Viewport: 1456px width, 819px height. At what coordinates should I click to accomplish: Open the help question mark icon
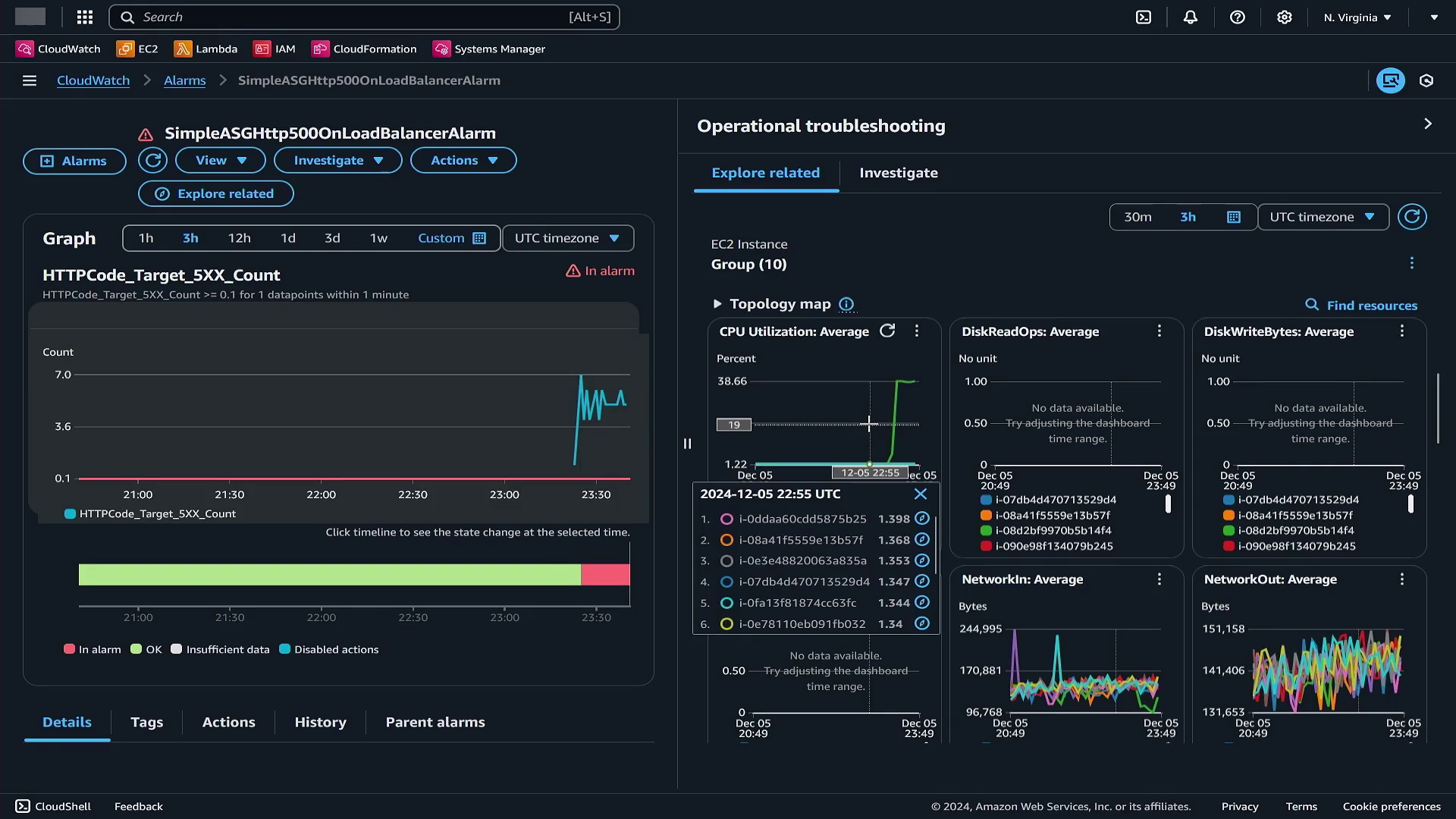coord(1238,17)
